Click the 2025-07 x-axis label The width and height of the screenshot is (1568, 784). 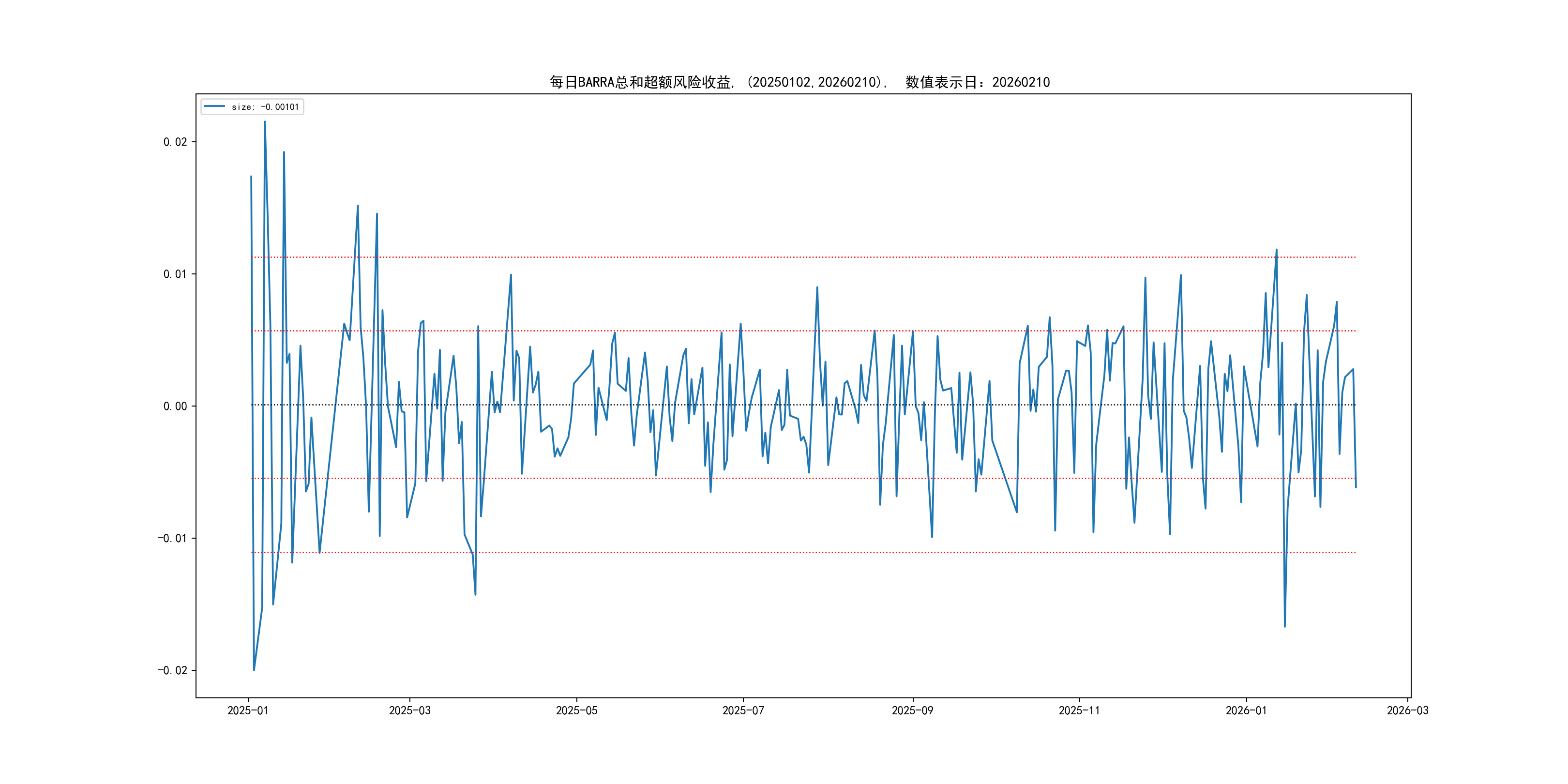tap(742, 710)
